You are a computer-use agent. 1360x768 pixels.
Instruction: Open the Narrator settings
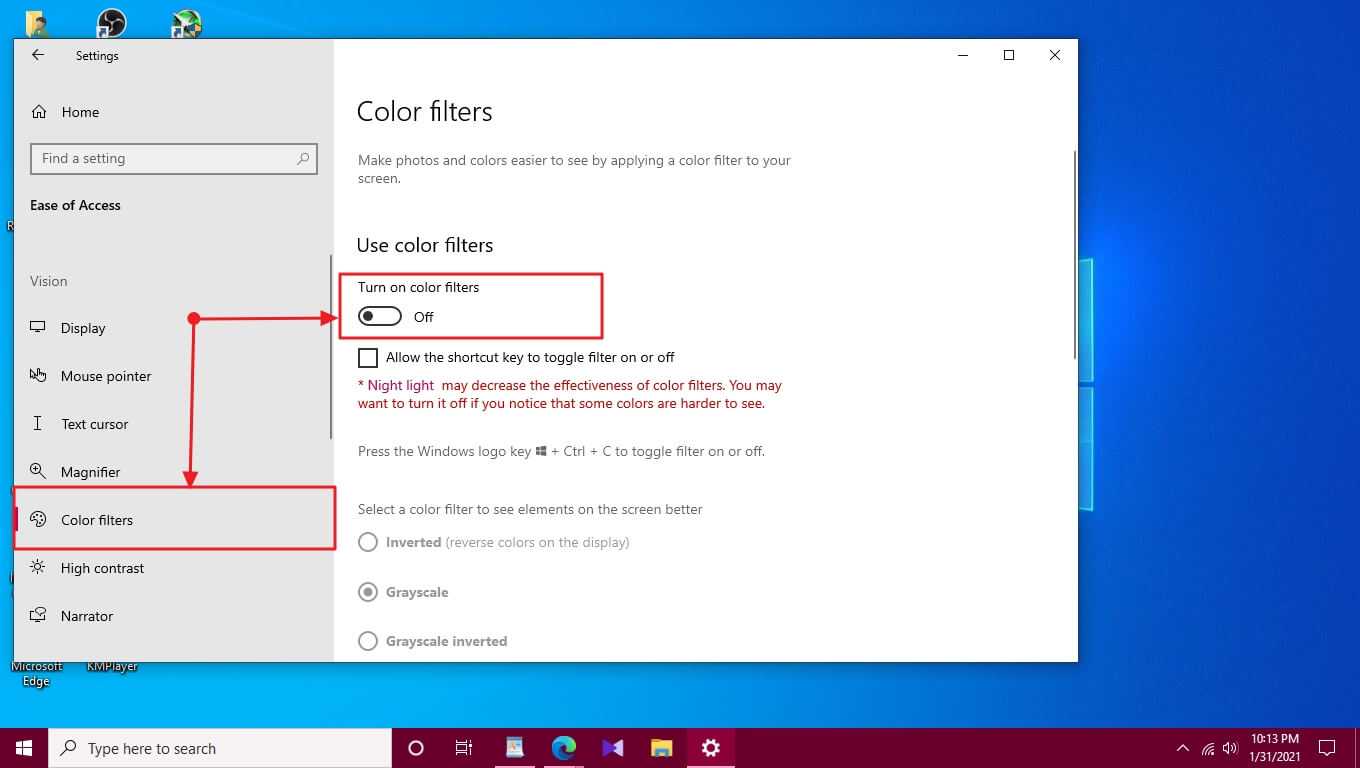click(x=87, y=616)
